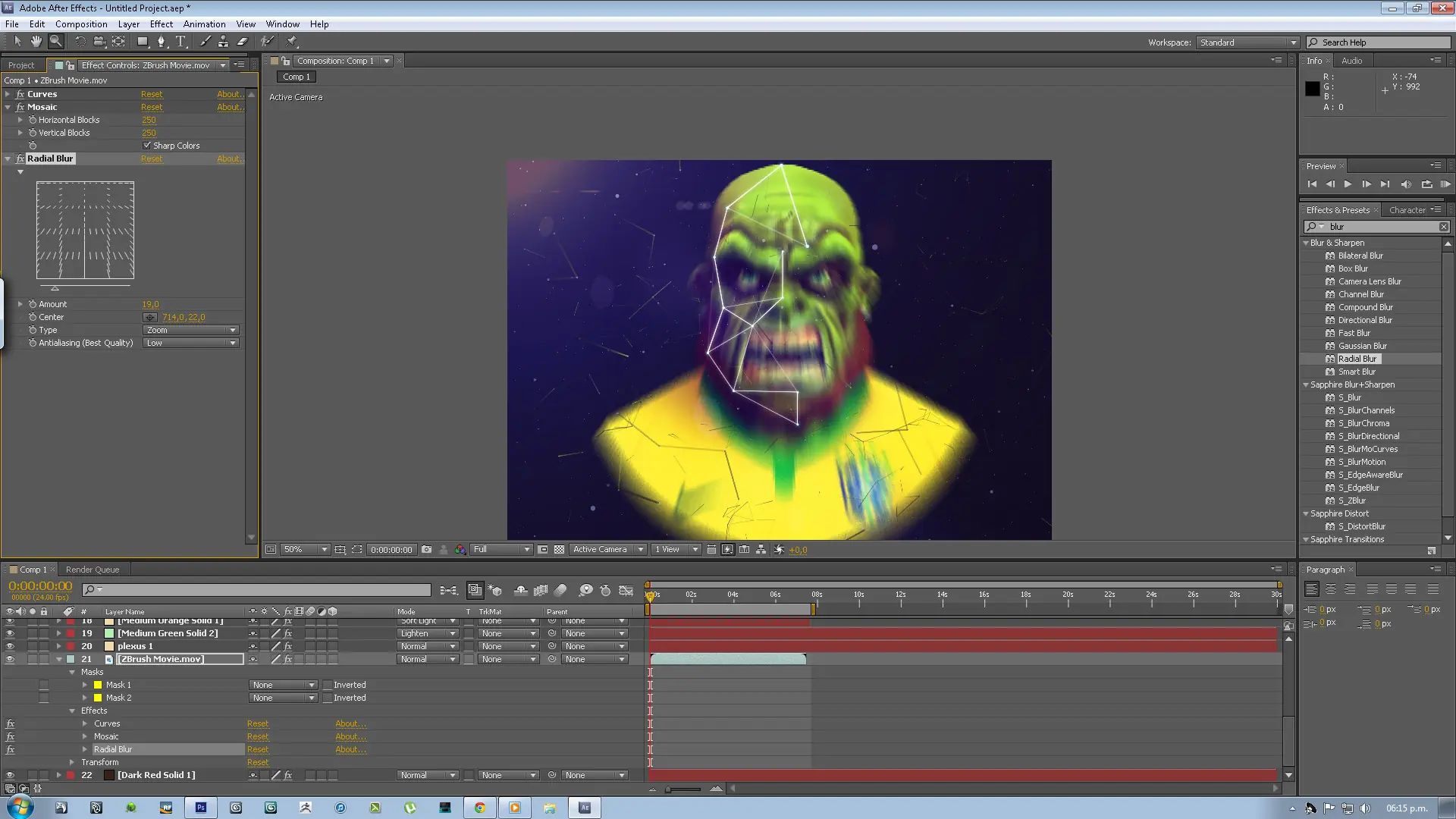Hide the plexus 1 layer
Image resolution: width=1456 pixels, height=819 pixels.
coord(10,646)
